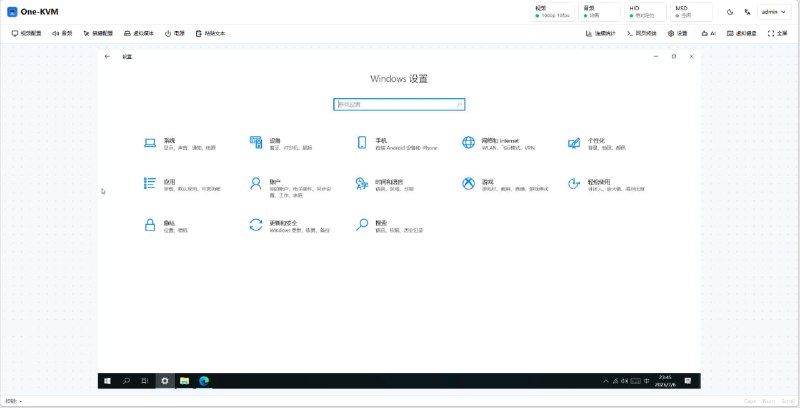Click the 中 input method indicator
Viewport: 800px width, 408px height.
click(x=646, y=381)
